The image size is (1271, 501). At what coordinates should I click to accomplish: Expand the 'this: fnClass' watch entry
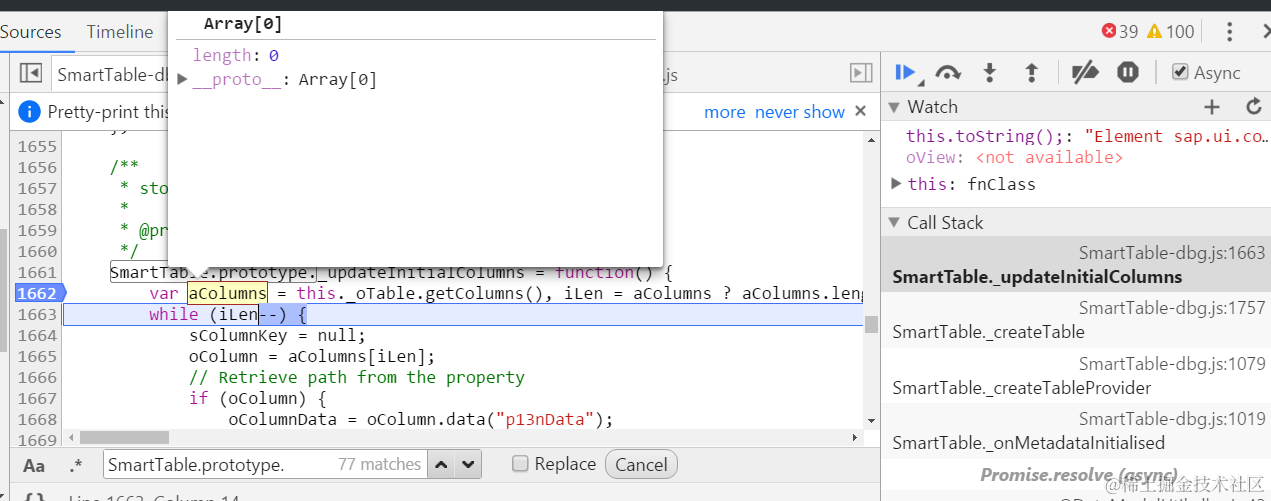click(x=897, y=184)
